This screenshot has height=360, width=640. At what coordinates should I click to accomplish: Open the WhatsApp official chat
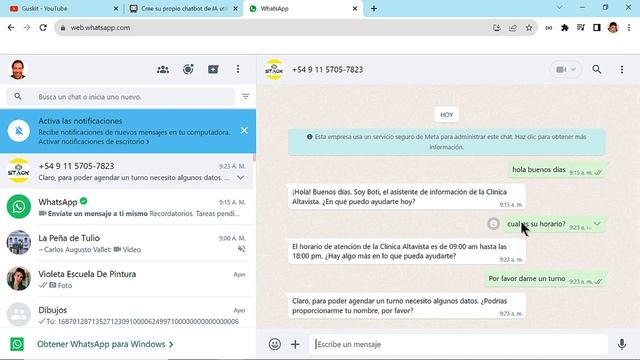(128, 207)
